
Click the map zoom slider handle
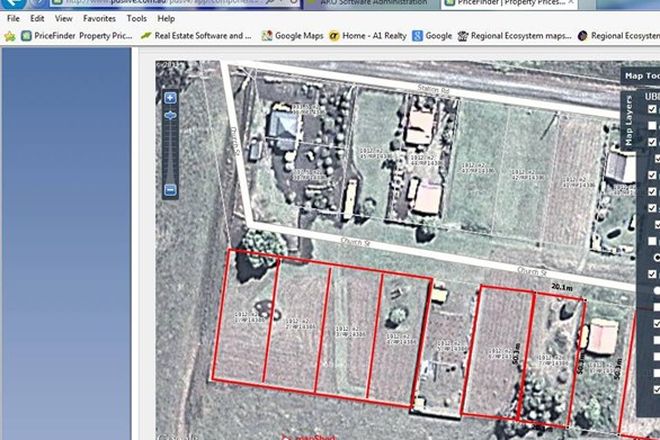(170, 116)
